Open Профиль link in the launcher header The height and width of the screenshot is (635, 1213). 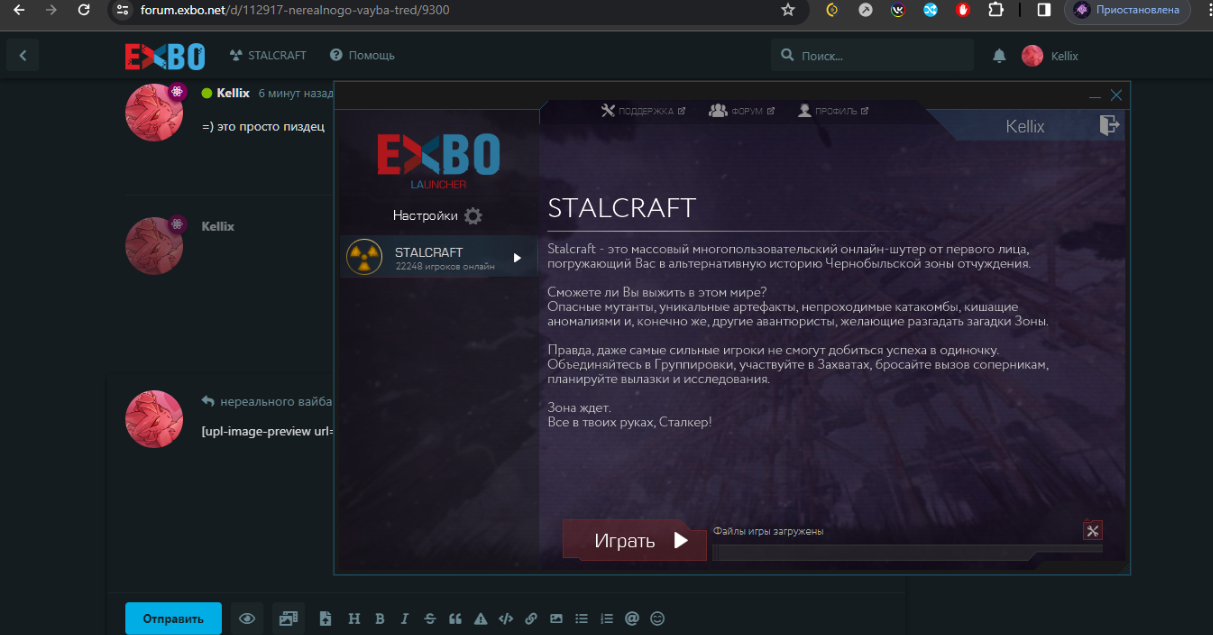pyautogui.click(x=833, y=111)
